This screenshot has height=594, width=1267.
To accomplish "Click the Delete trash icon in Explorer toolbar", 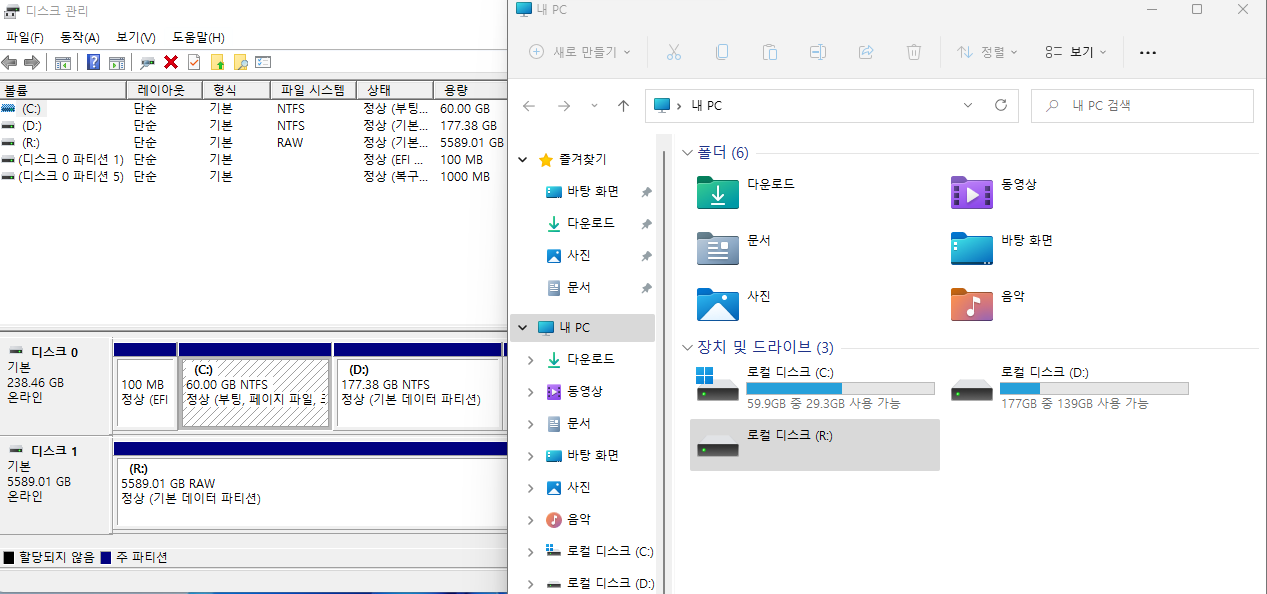I will click(x=914, y=52).
